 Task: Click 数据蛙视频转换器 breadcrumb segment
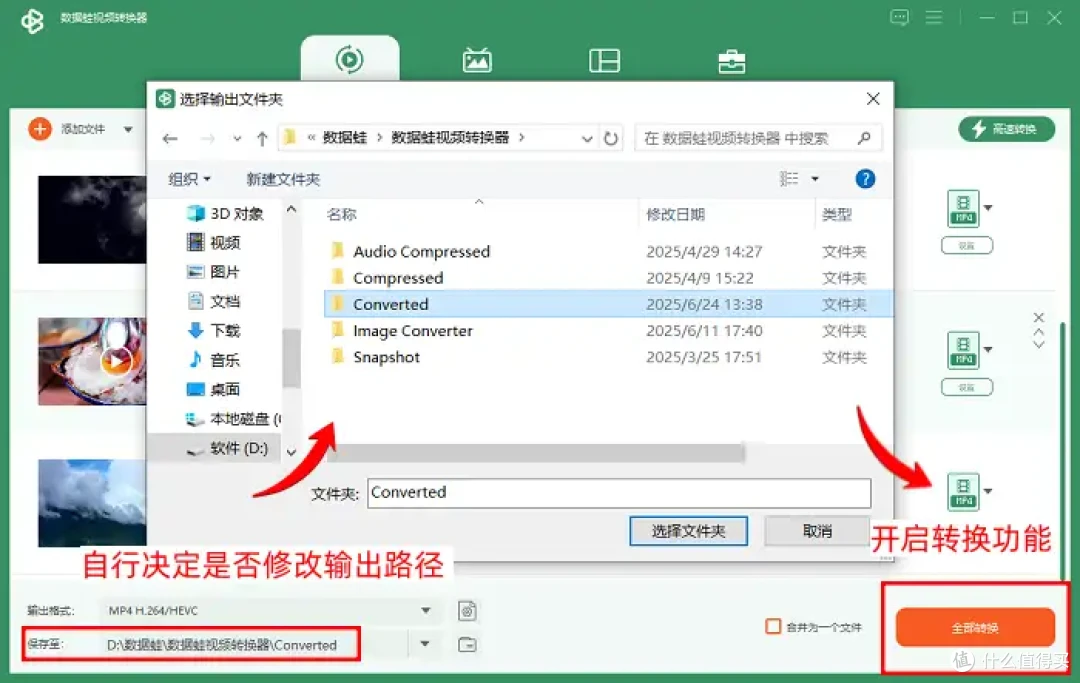pyautogui.click(x=450, y=138)
